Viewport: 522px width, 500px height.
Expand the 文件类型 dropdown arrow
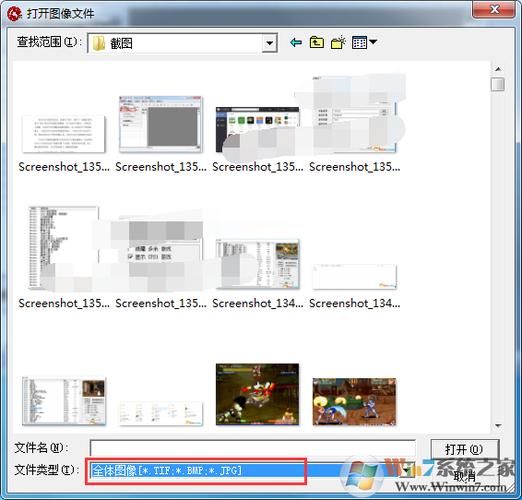click(x=407, y=470)
